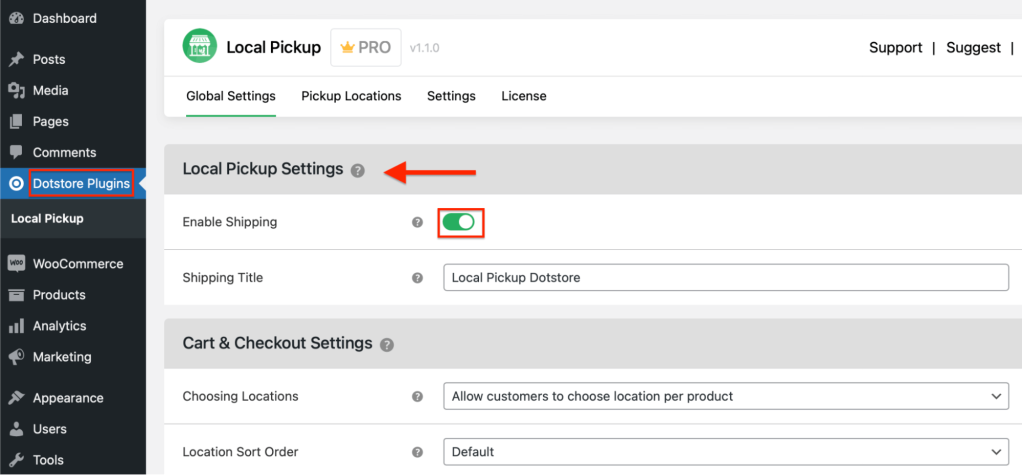Click the Local Pickup green store logo
Screen dimensions: 1022x475
[x=199, y=47]
